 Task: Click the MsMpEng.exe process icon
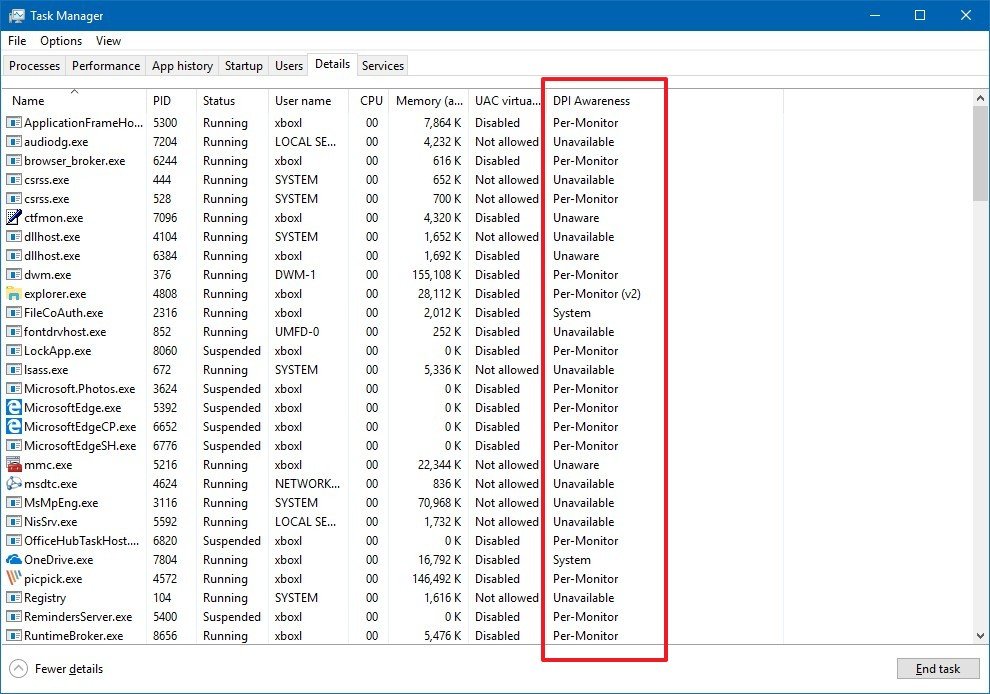click(x=13, y=503)
